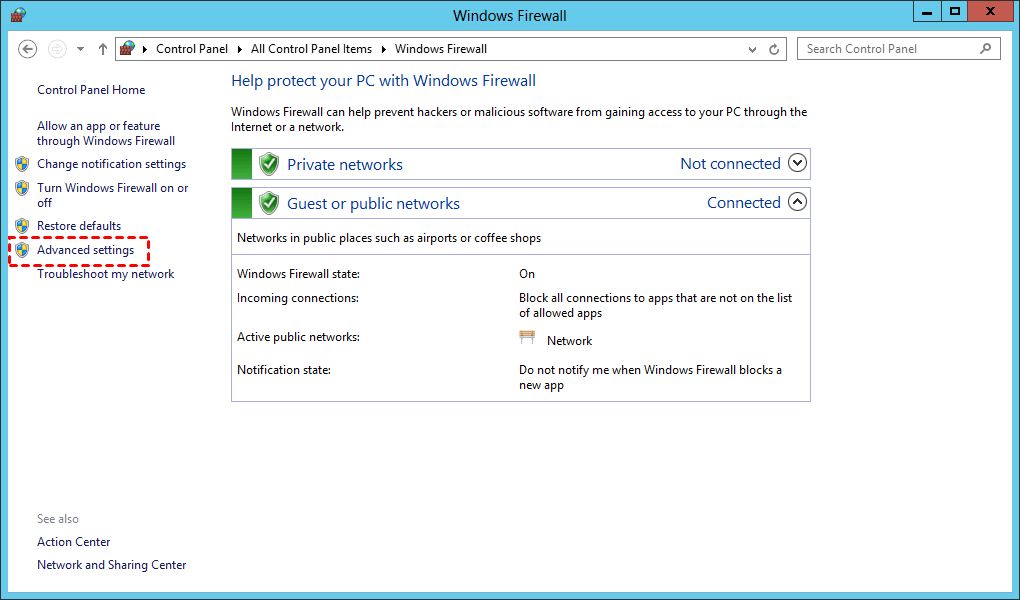
Task: Open Allow an app or feature through Windows Firewall
Action: pos(106,133)
